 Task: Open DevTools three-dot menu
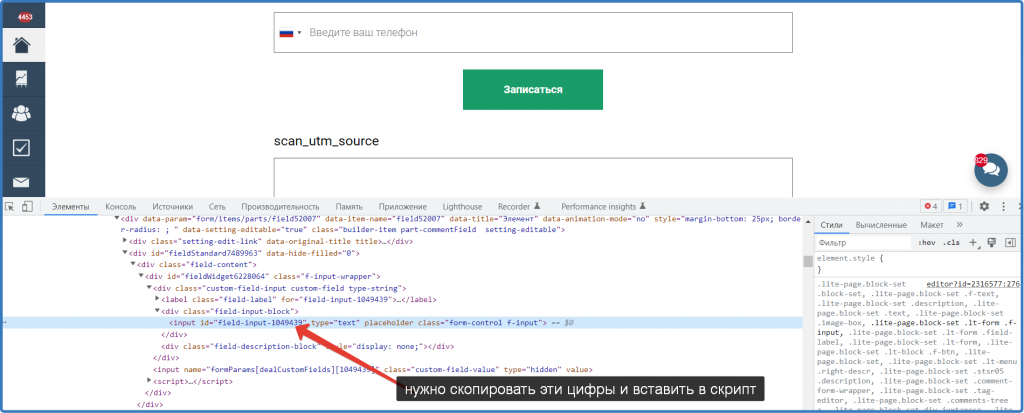(1003, 206)
